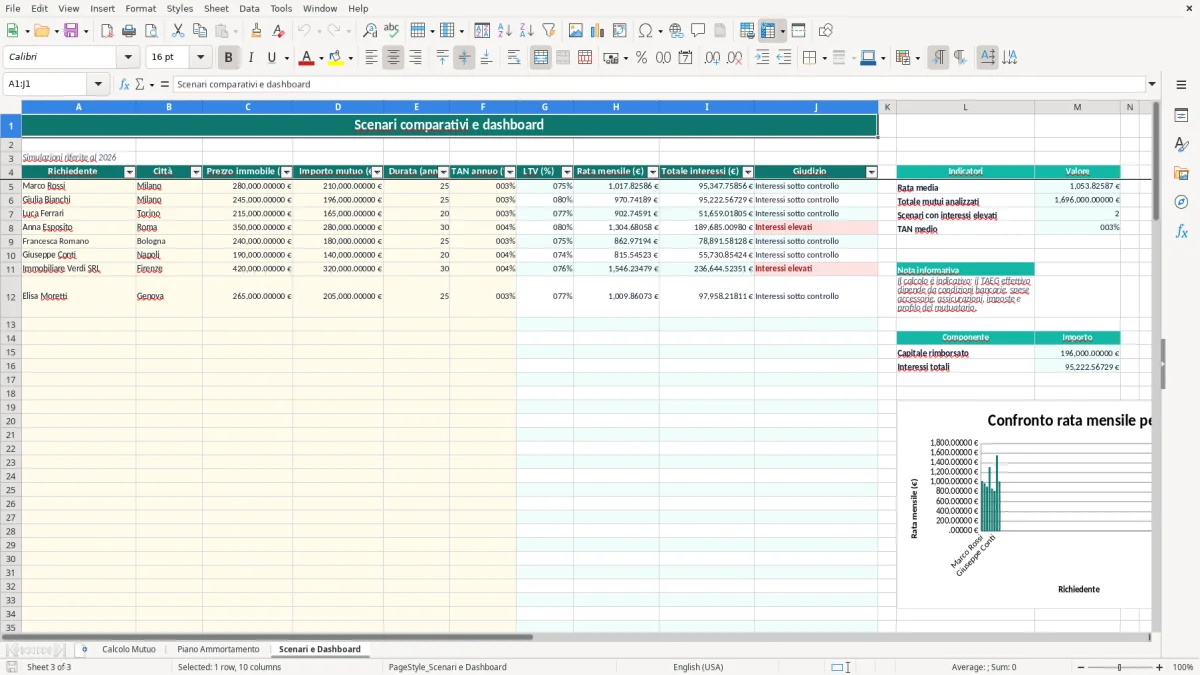Toggle Freeze Rows and Columns
Screen dimensions: 1200x675
point(768,31)
